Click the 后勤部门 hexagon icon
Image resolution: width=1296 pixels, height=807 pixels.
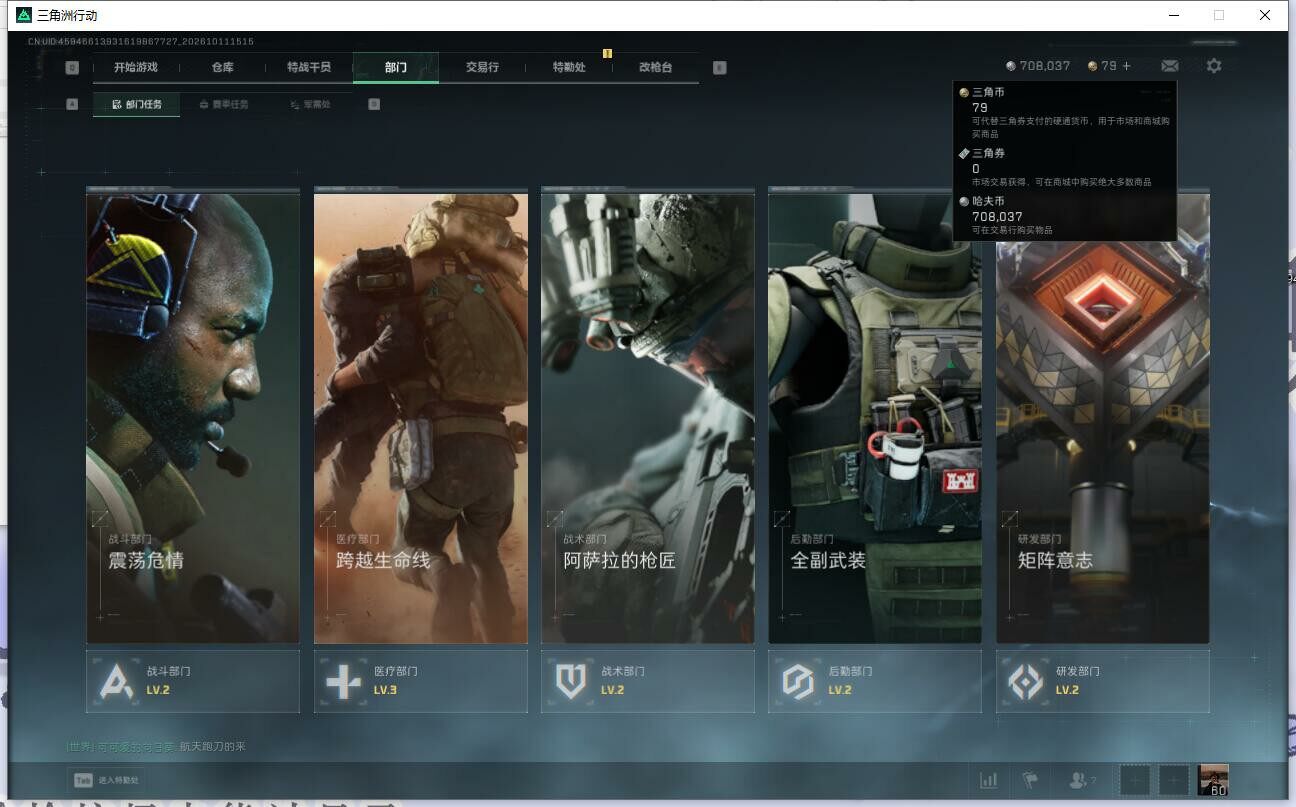coord(798,681)
